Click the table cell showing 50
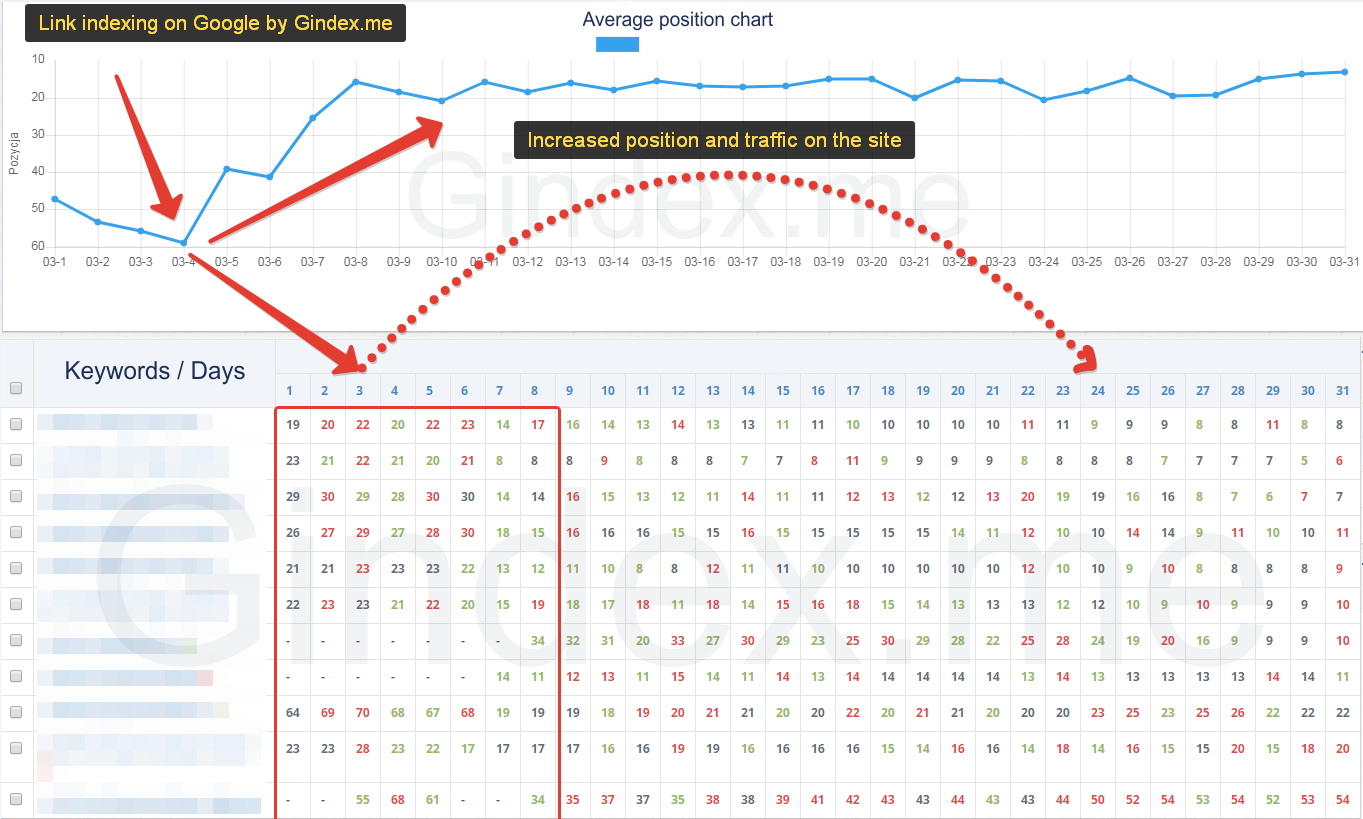The width and height of the screenshot is (1363, 819). point(1098,800)
